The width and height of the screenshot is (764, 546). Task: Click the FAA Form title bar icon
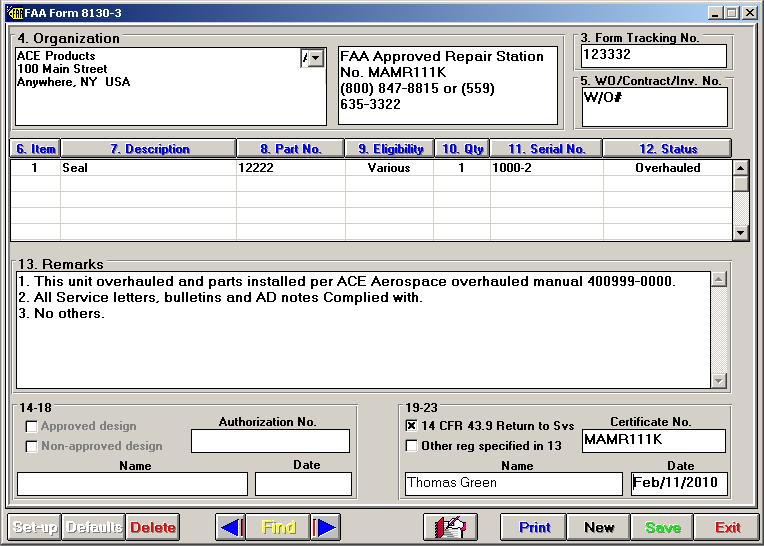coord(14,12)
